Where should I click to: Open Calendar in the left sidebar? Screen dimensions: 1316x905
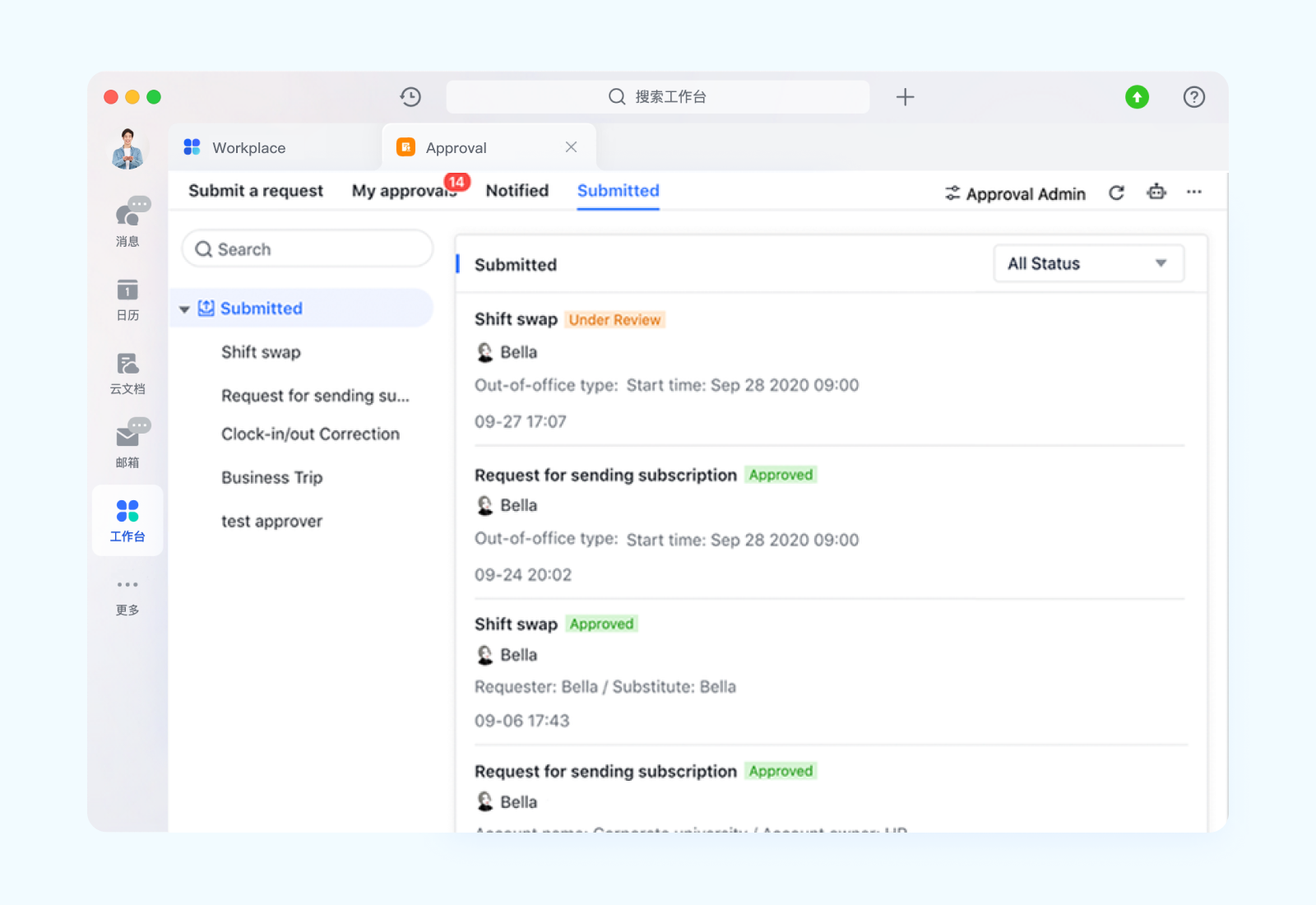(x=127, y=298)
